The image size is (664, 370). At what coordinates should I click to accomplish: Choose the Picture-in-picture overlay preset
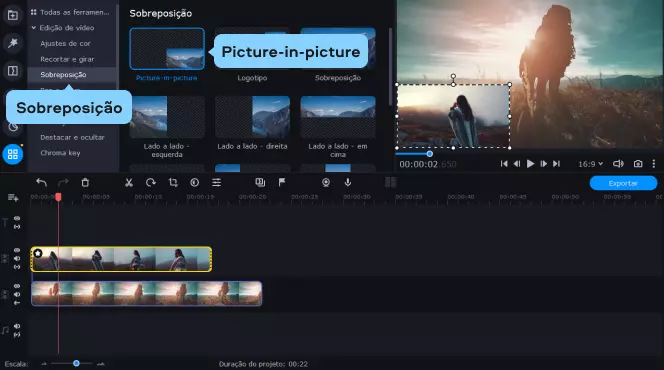click(x=167, y=49)
